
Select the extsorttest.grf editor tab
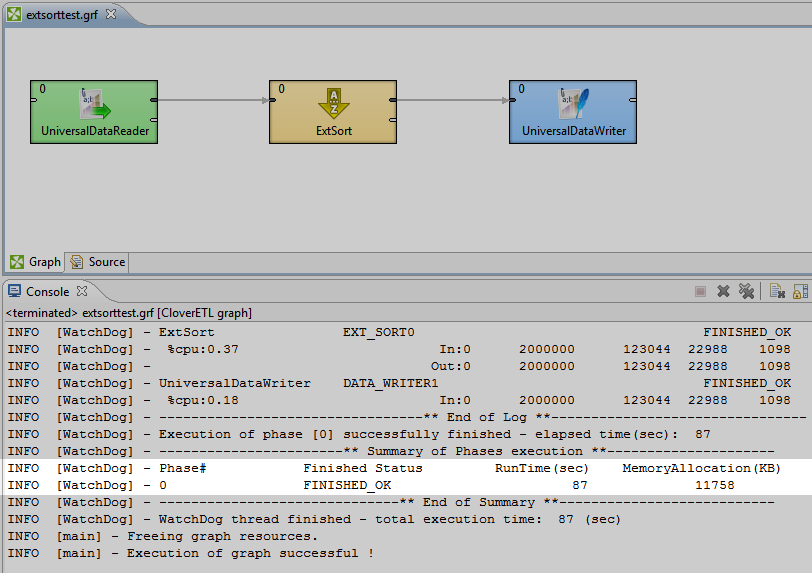(62, 15)
